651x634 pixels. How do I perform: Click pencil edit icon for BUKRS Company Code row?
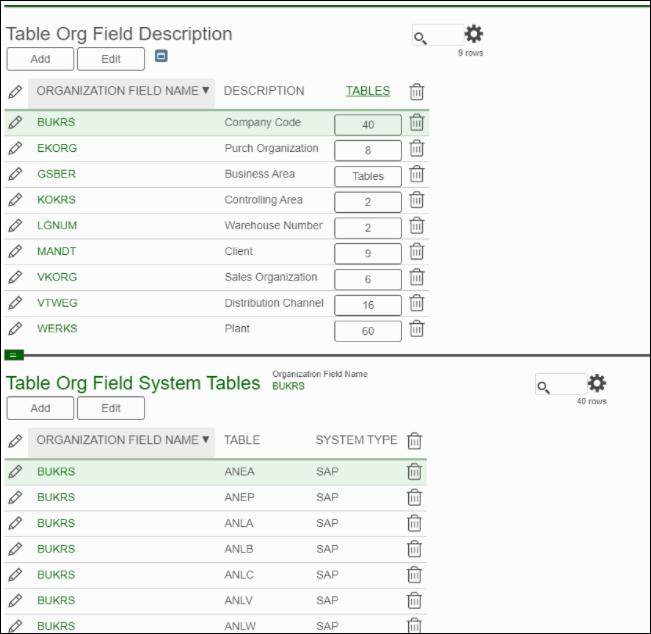point(15,122)
